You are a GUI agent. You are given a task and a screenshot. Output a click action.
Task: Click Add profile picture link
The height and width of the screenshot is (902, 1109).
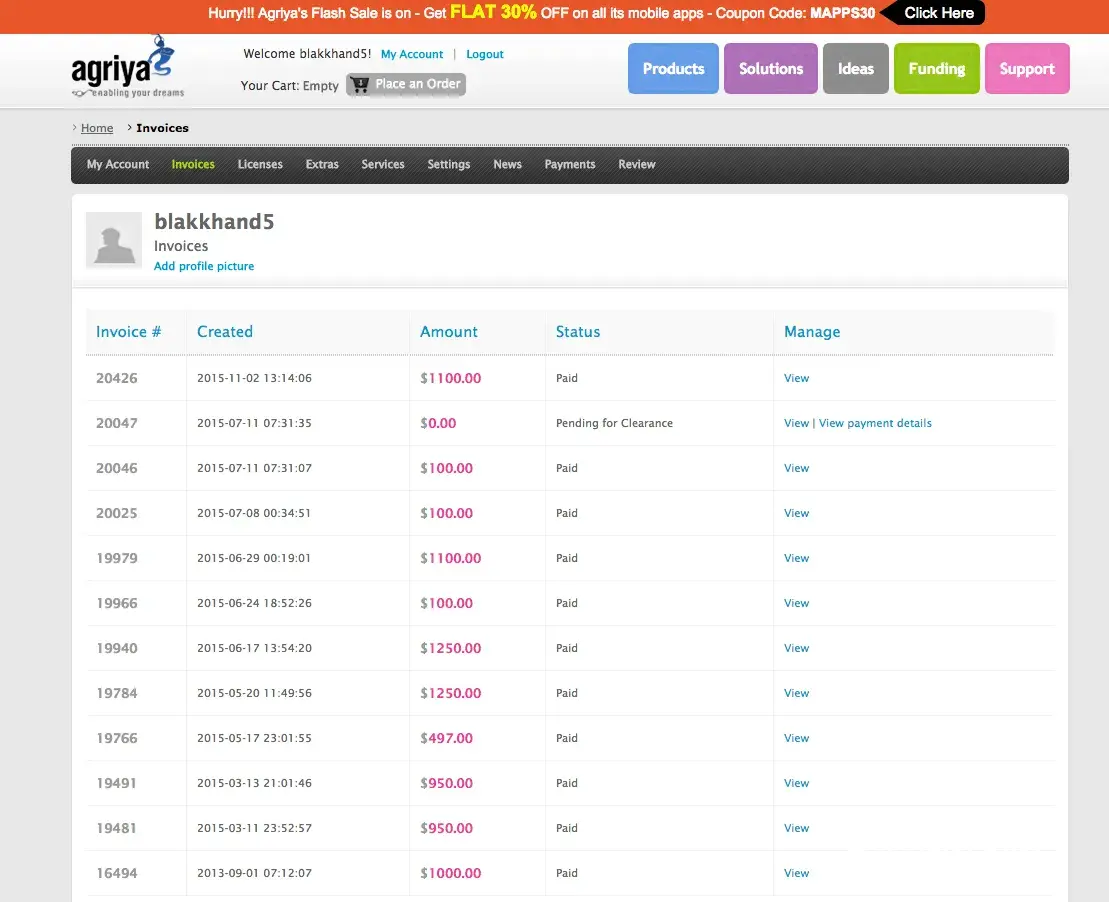point(204,266)
